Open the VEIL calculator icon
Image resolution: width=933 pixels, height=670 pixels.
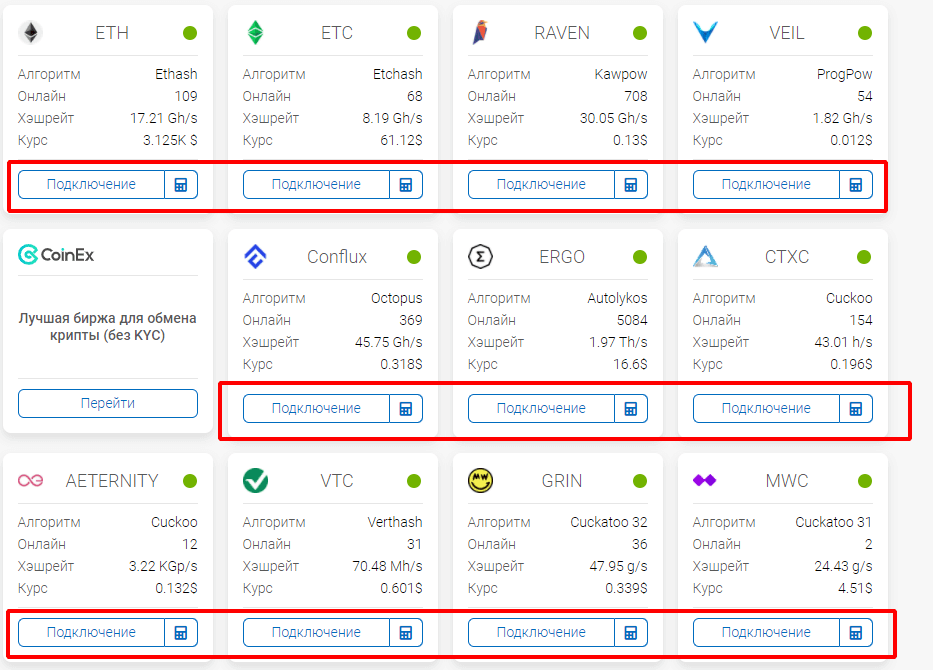pyautogui.click(x=856, y=184)
